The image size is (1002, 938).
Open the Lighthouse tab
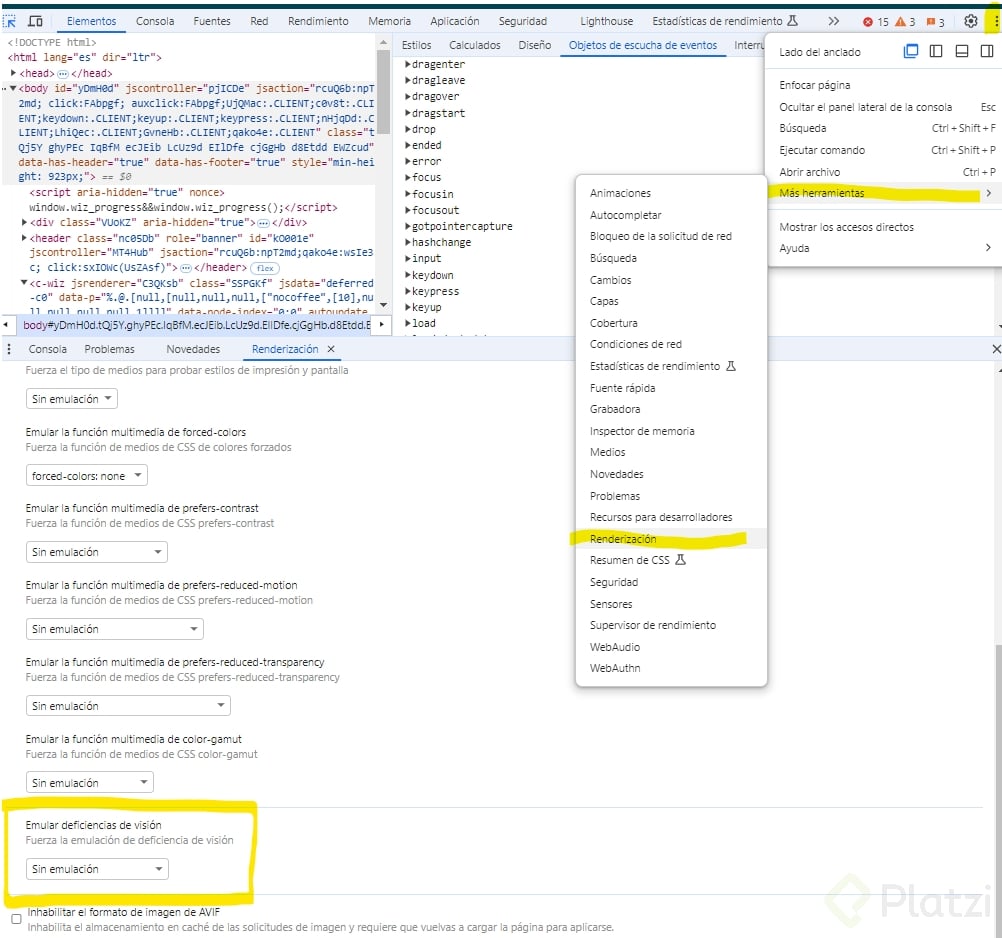606,21
